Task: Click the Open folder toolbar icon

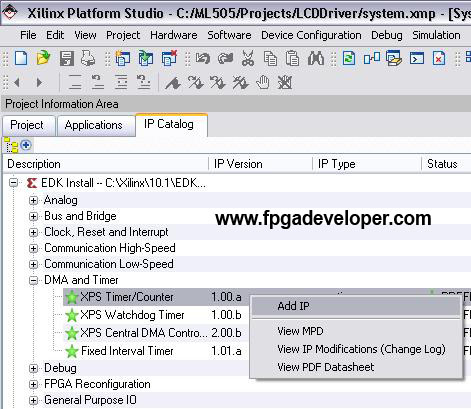Action: (43, 58)
